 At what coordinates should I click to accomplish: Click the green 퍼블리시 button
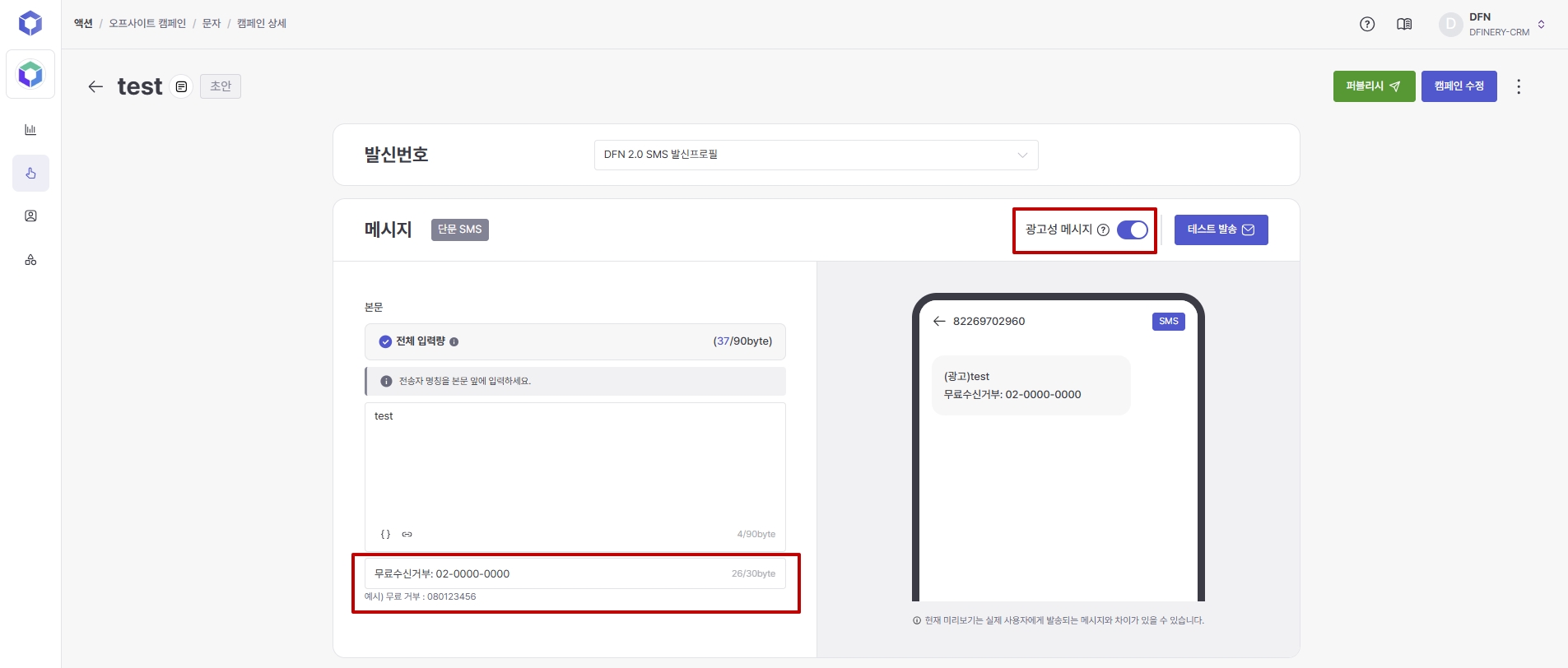1374,86
